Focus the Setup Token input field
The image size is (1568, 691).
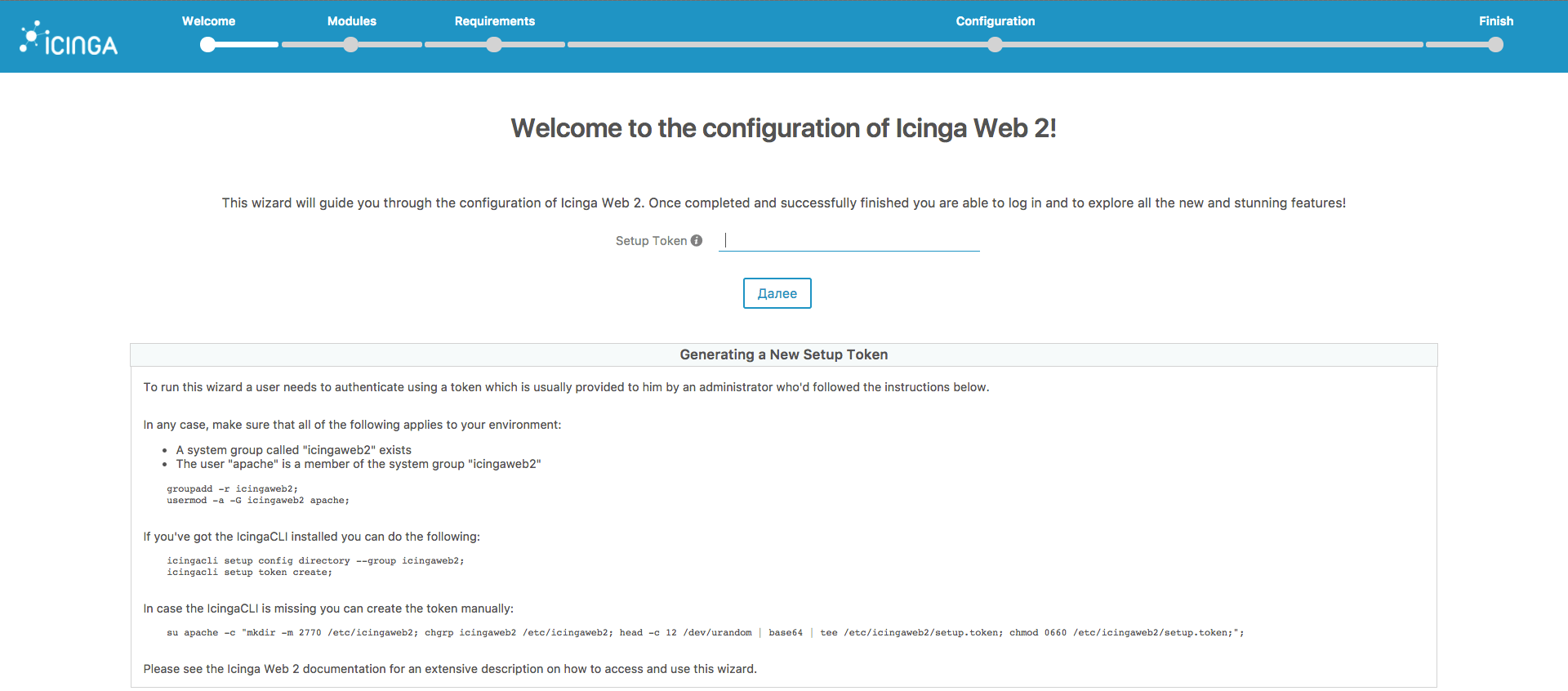(849, 241)
